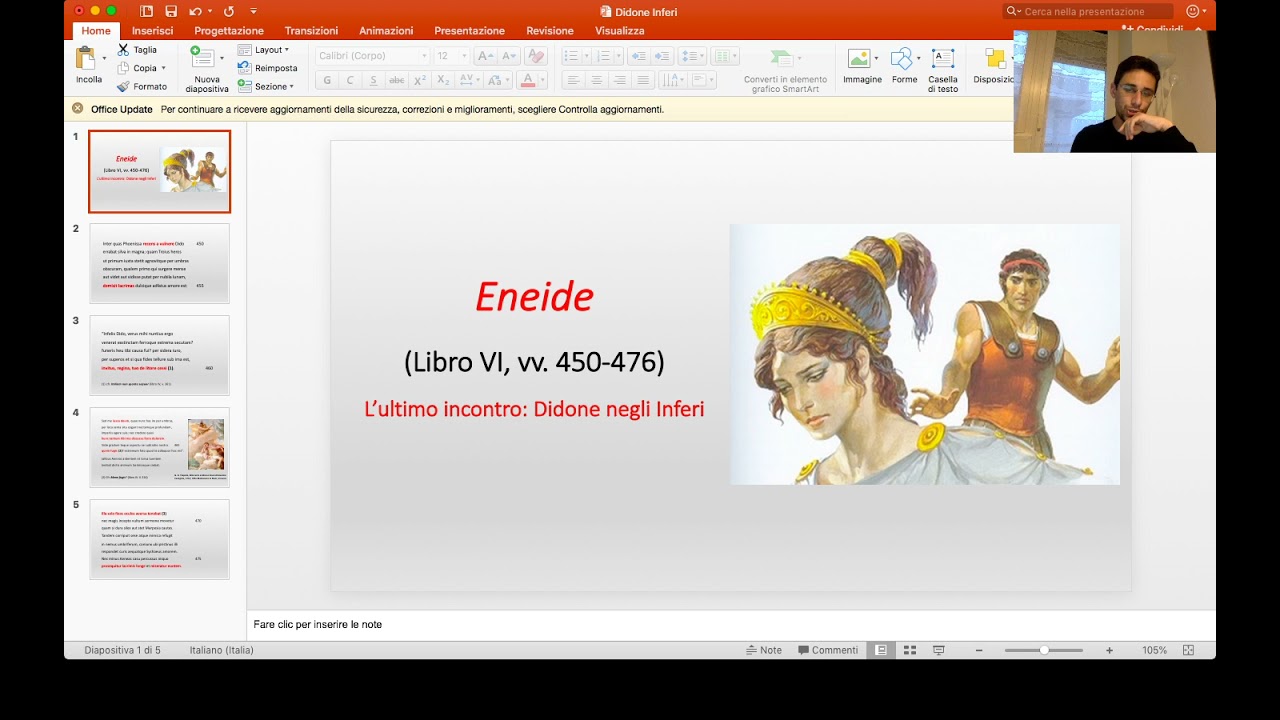1280x720 pixels.
Task: Go to the Presentazione tab
Action: pos(469,31)
